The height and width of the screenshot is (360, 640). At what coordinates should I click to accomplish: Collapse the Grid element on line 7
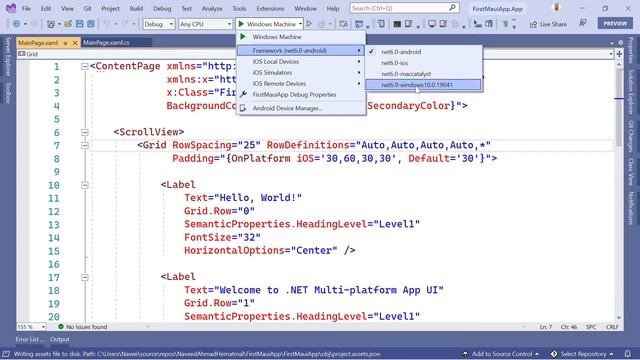pos(84,145)
